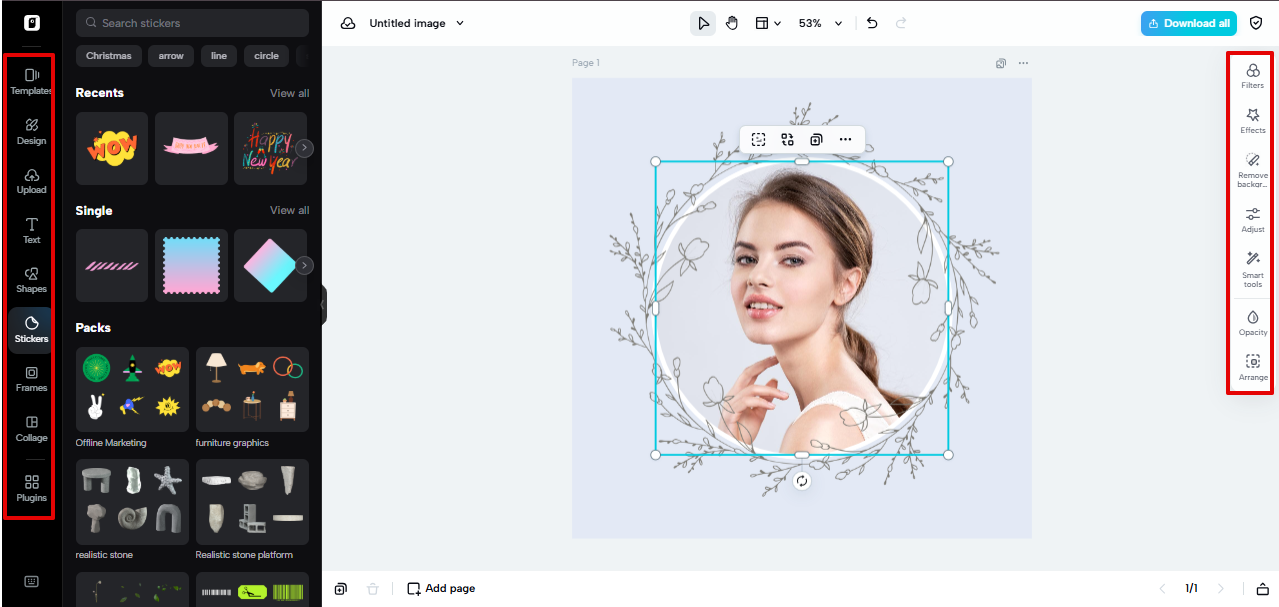Select the gradient diamond sticker
Viewport: 1279px width, 607px height.
(x=270, y=265)
